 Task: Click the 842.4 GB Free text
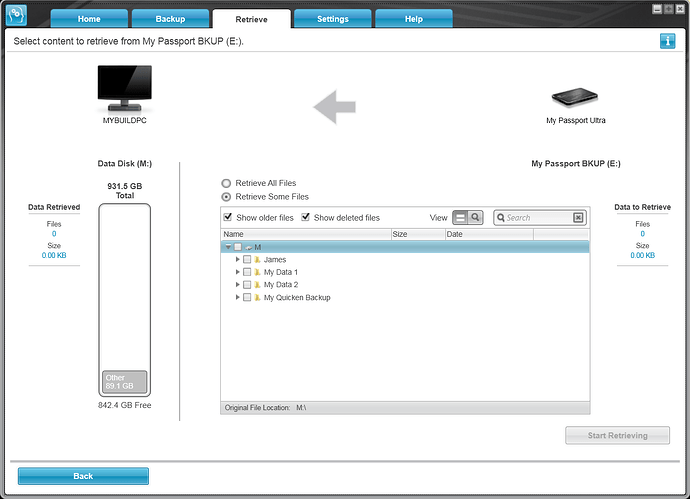125,405
